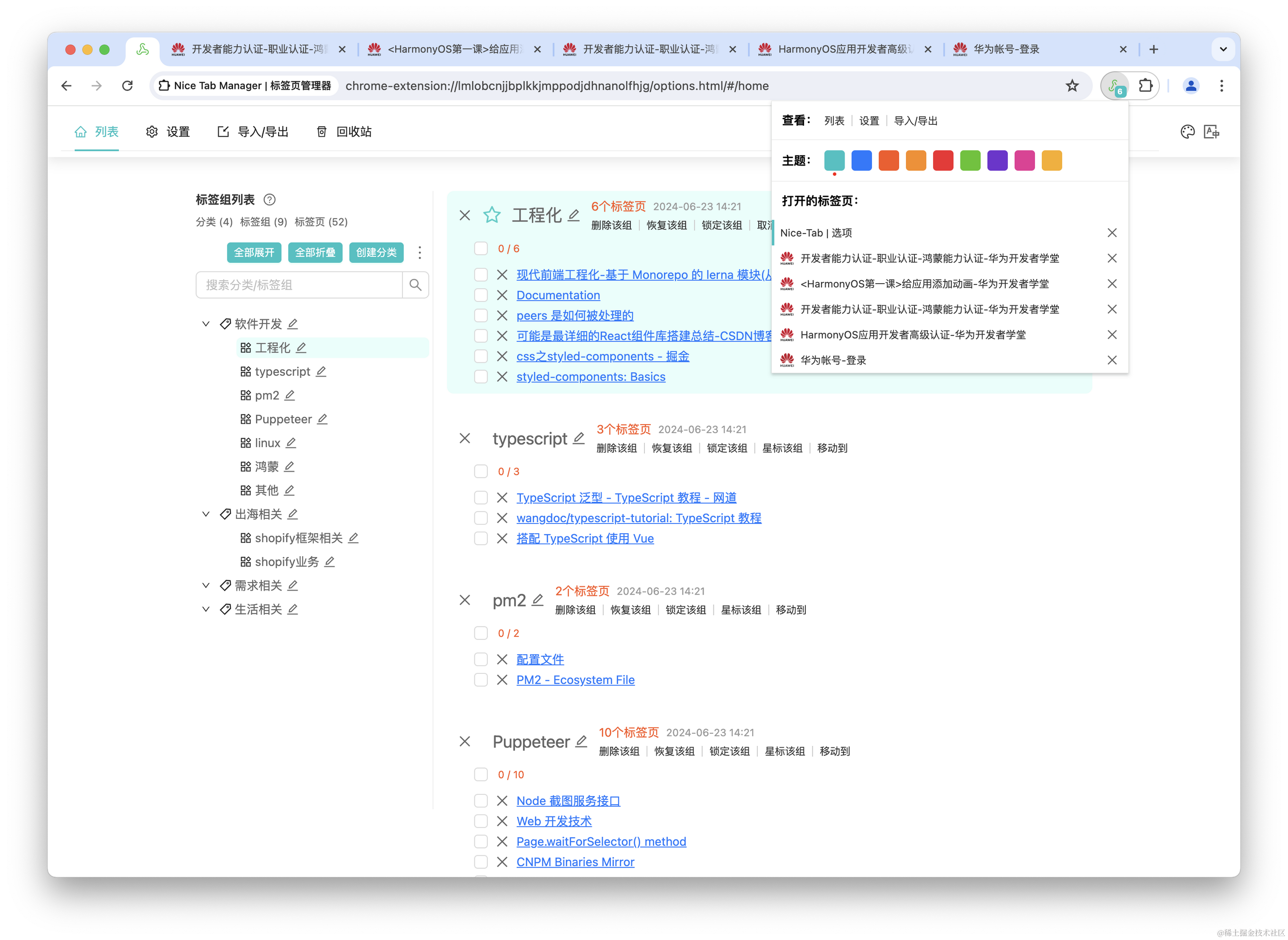Viewport: 1288px width, 940px height.
Task: Click help question icon next to 标签组列表
Action: (270, 200)
